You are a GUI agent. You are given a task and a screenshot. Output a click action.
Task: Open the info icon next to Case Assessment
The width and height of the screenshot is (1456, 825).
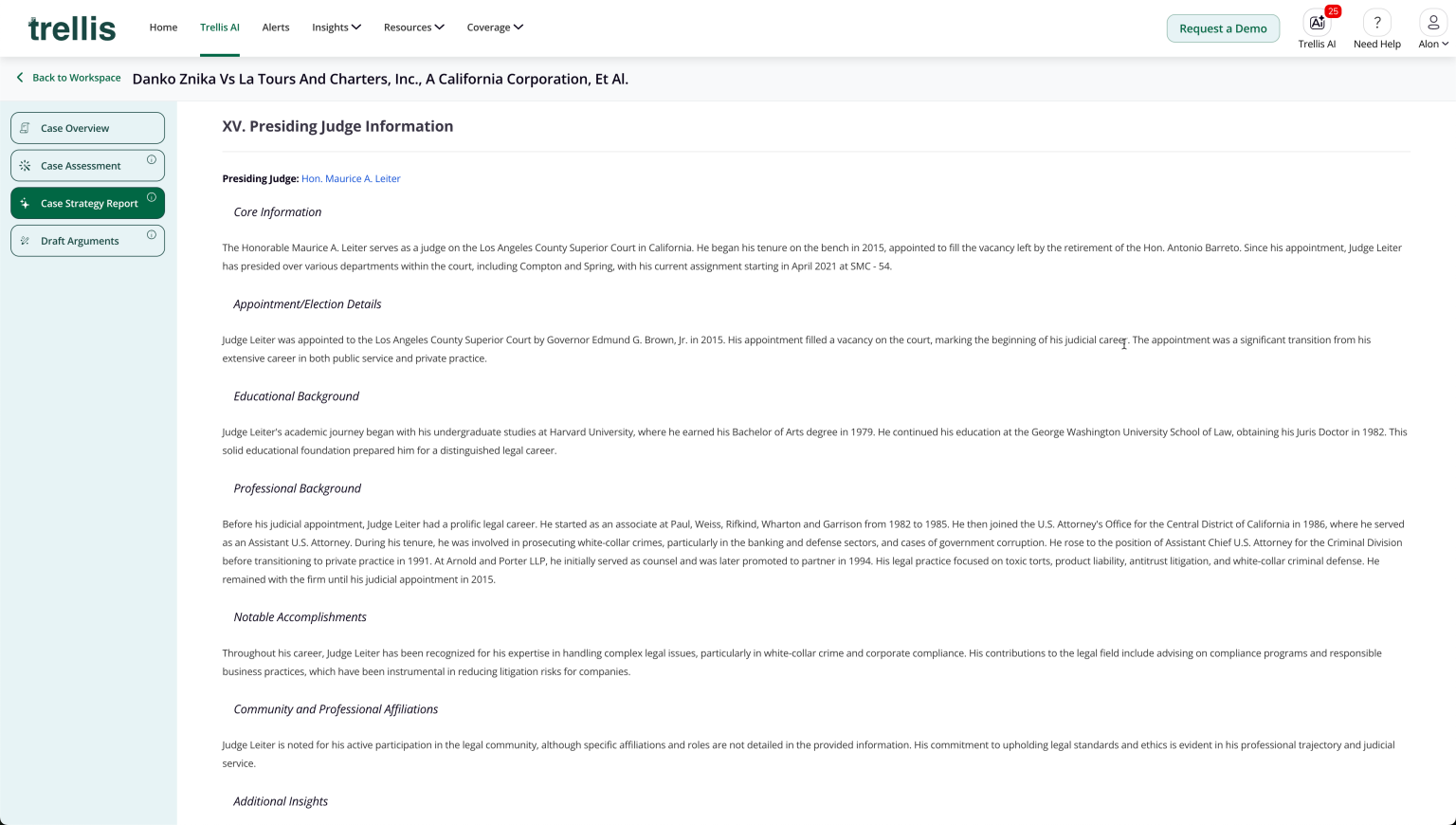pyautogui.click(x=152, y=159)
